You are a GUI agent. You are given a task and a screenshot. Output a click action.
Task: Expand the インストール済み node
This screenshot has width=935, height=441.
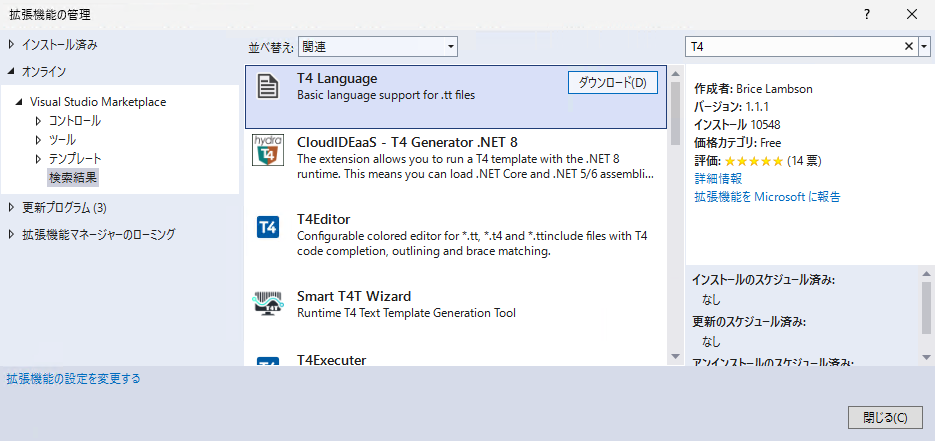11,44
